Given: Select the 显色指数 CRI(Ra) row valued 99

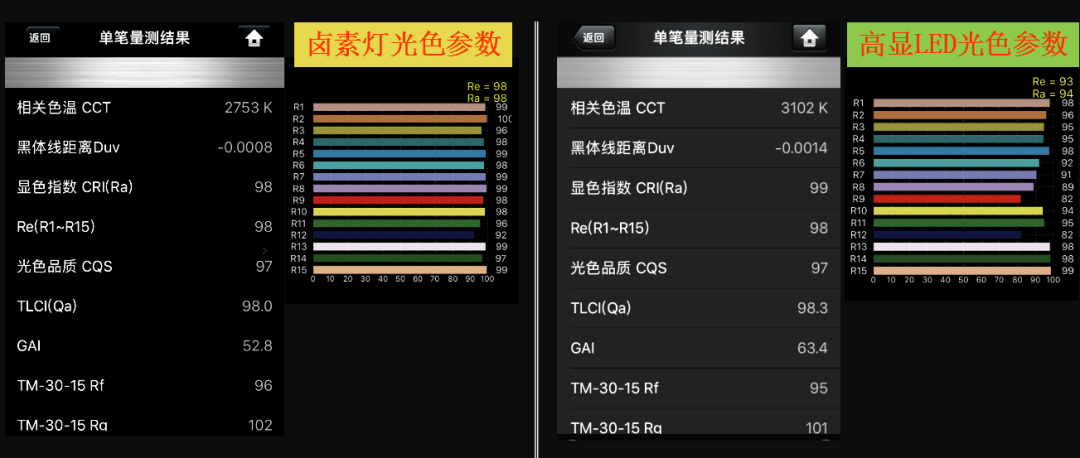Looking at the screenshot, I should pos(699,187).
